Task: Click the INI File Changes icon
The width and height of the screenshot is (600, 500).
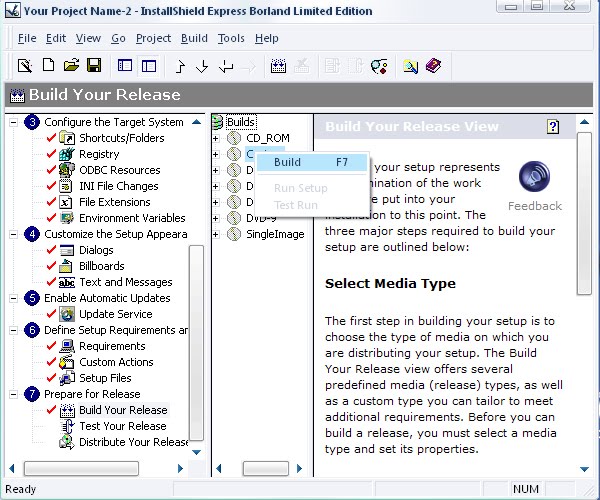Action: pyautogui.click(x=66, y=186)
